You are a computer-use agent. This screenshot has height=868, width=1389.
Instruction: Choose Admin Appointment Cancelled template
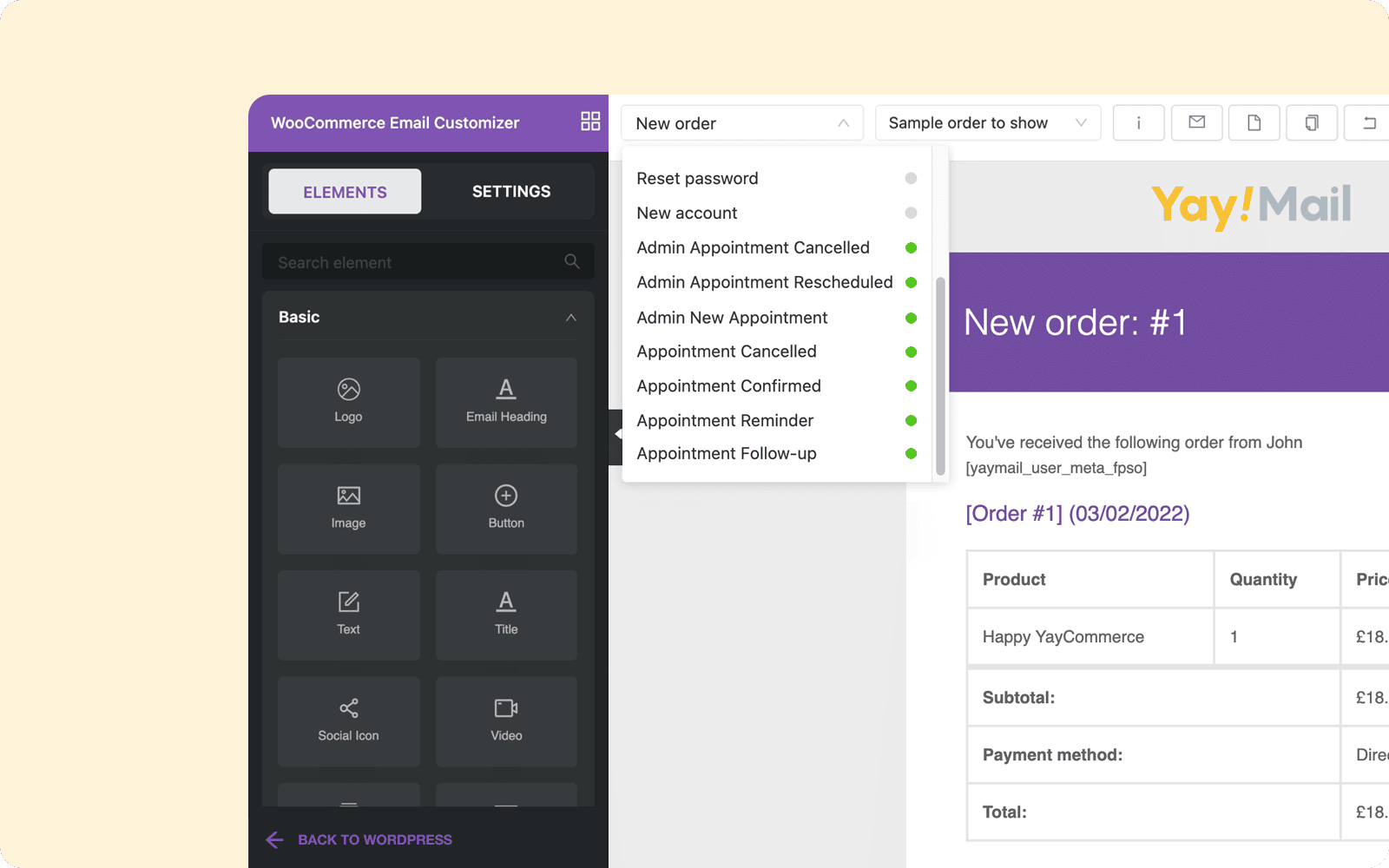click(x=777, y=247)
